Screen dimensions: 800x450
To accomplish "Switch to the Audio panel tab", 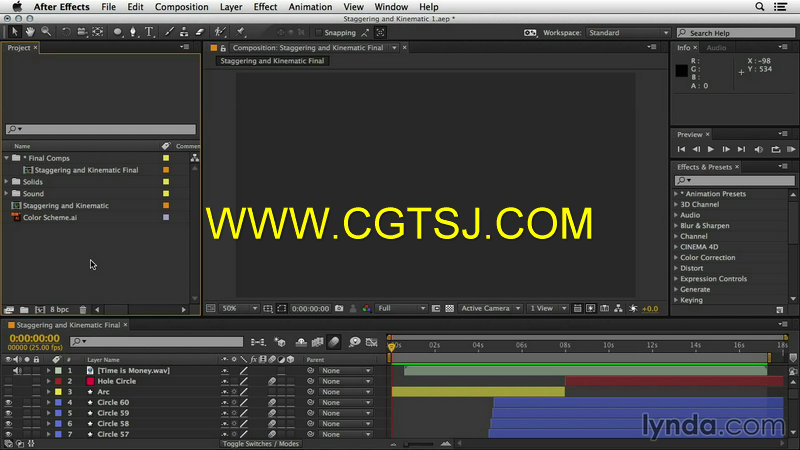I will [716, 47].
